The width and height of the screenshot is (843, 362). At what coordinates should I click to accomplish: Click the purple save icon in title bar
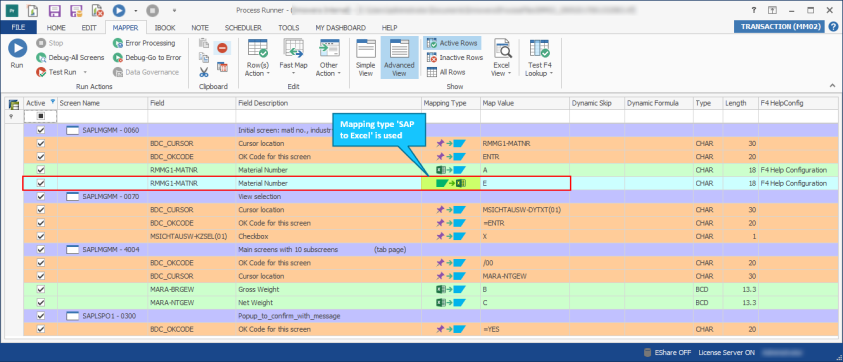[54, 10]
